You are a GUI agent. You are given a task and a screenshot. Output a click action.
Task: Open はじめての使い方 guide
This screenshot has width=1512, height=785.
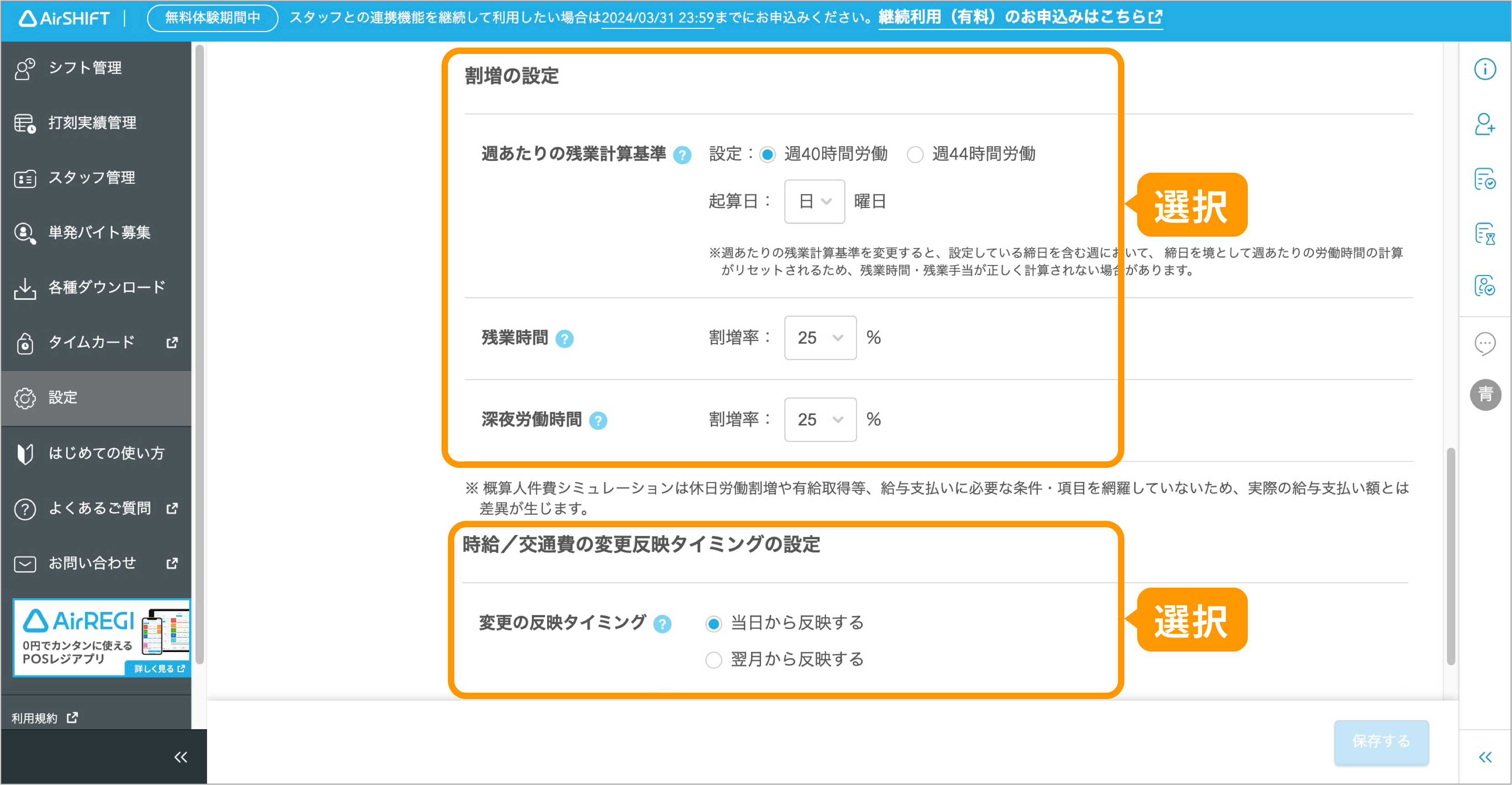96,453
